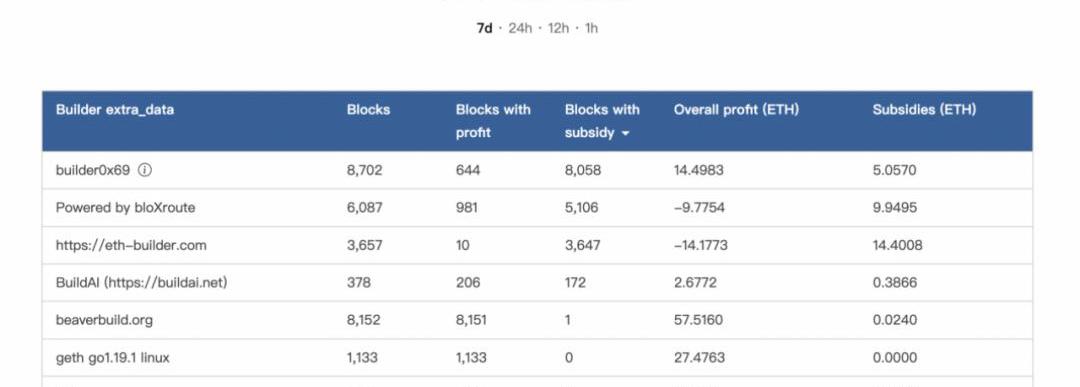Click 14.4008 subsidies value cell

(897, 245)
